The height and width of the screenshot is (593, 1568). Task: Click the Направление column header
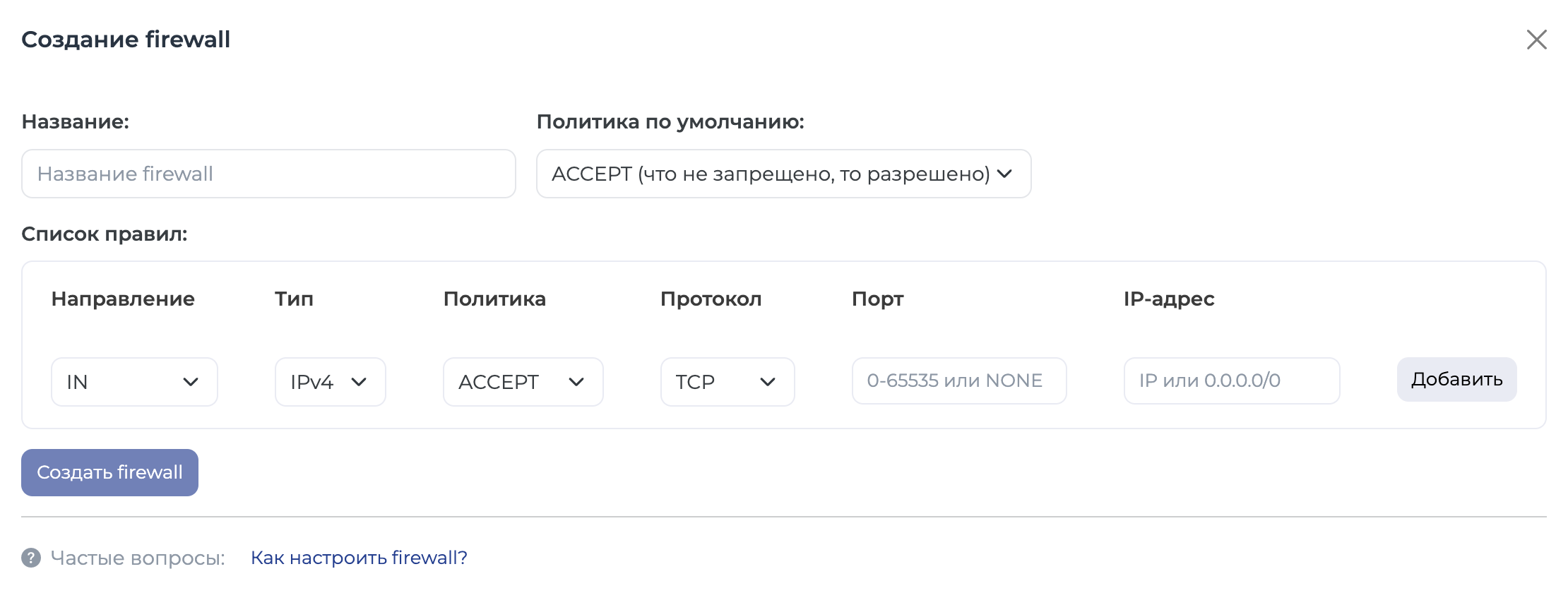click(123, 299)
